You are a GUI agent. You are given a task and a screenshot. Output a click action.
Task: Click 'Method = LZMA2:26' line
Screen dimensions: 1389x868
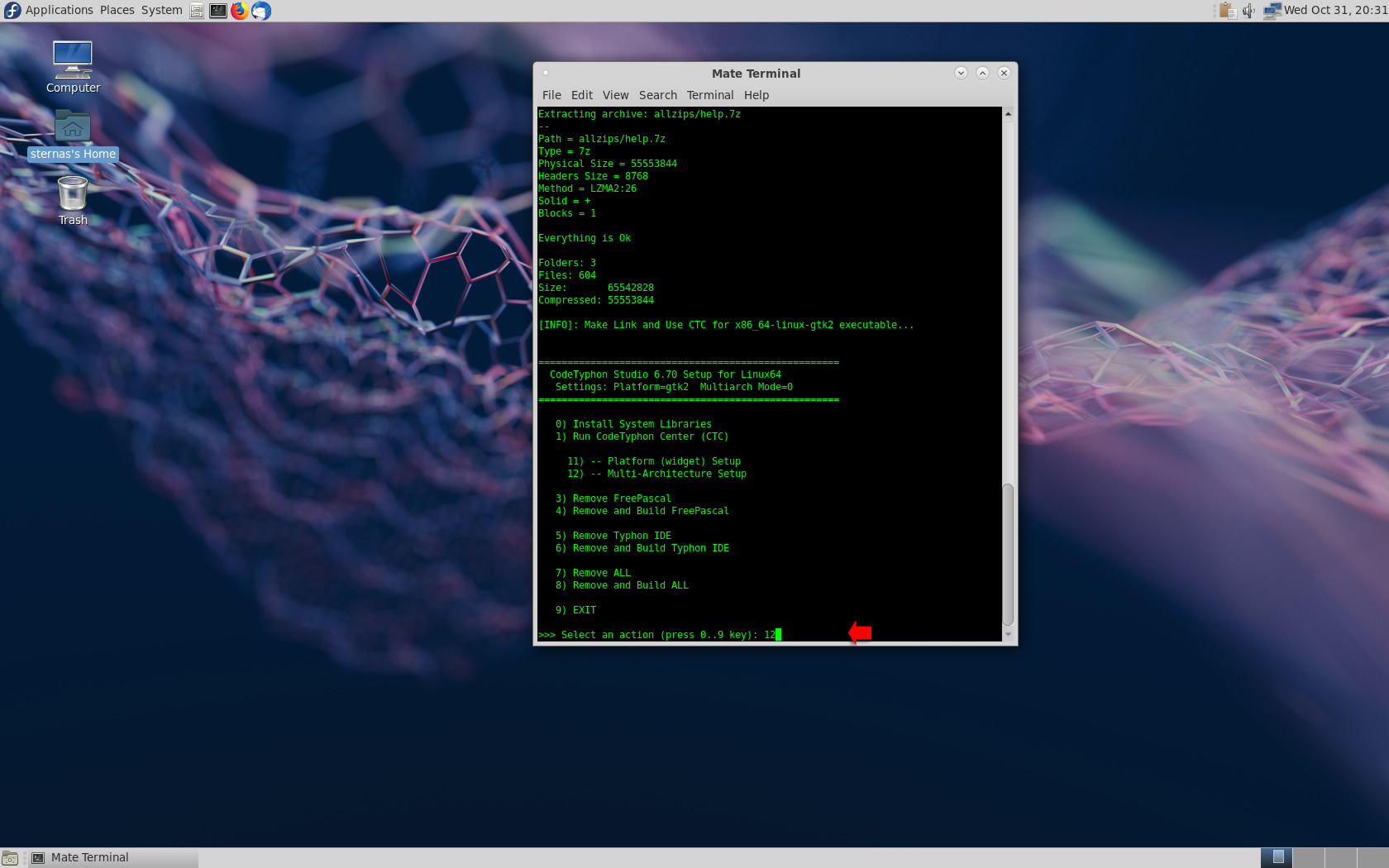(587, 188)
